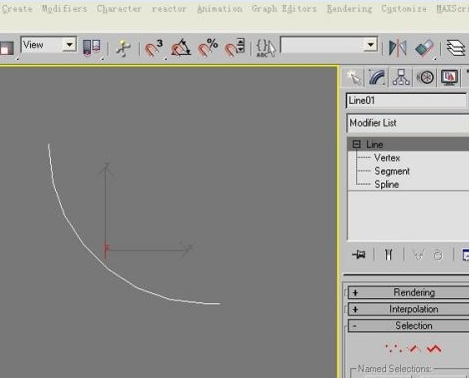This screenshot has height=378, width=469.
Task: Click Edit Named Selection Sets icon
Action: click(x=266, y=48)
